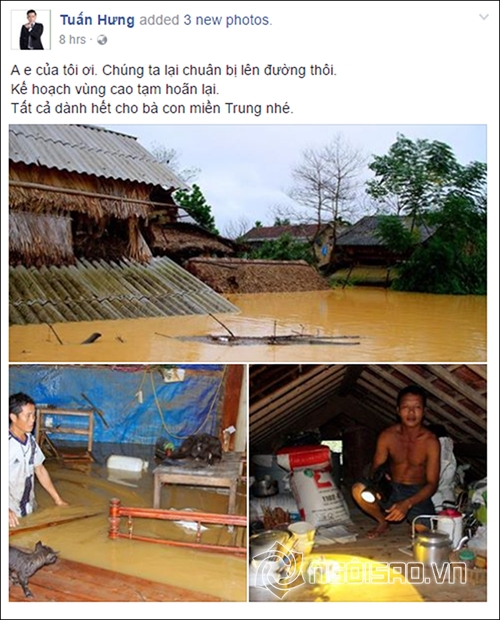Open the post options dropdown chevron
This screenshot has height=620, width=500.
pyautogui.click(x=484, y=17)
